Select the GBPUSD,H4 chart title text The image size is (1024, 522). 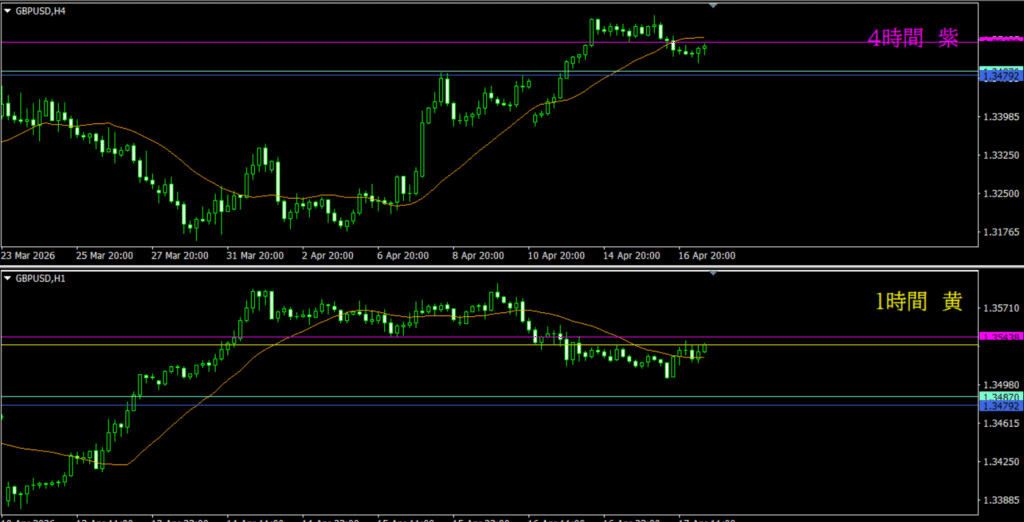point(40,9)
